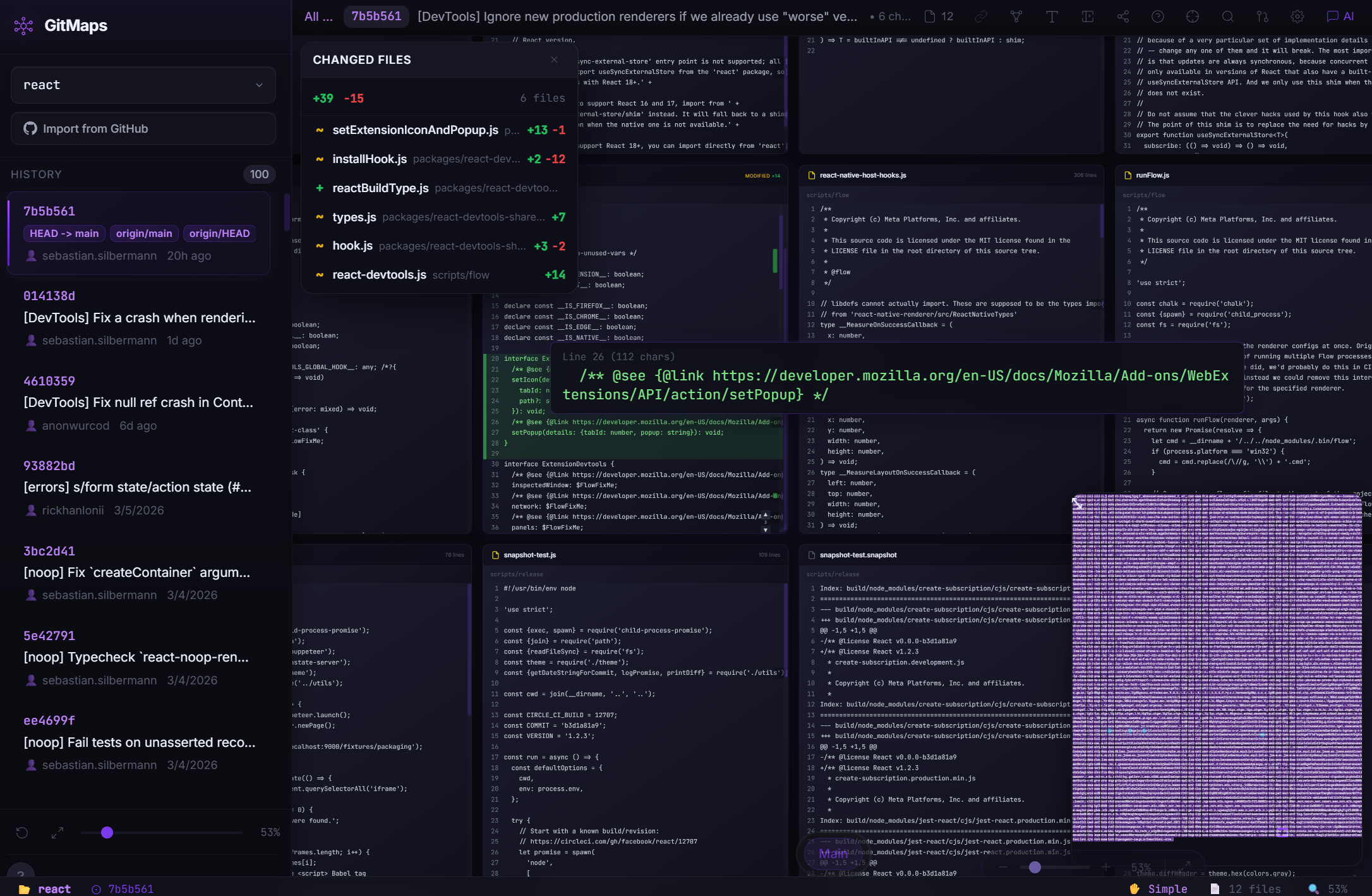1372x896 pixels.
Task: Close the Changed Files panel
Action: (x=554, y=60)
